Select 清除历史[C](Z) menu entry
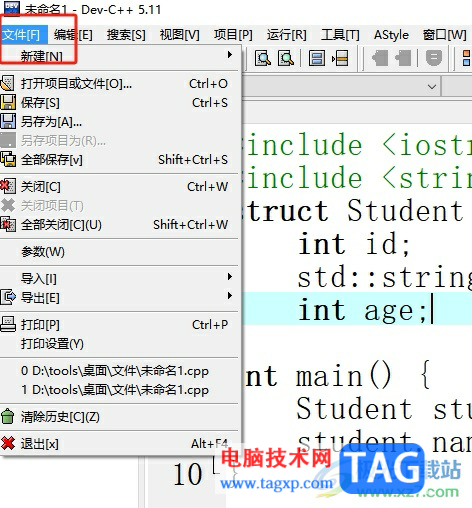 pyautogui.click(x=120, y=417)
